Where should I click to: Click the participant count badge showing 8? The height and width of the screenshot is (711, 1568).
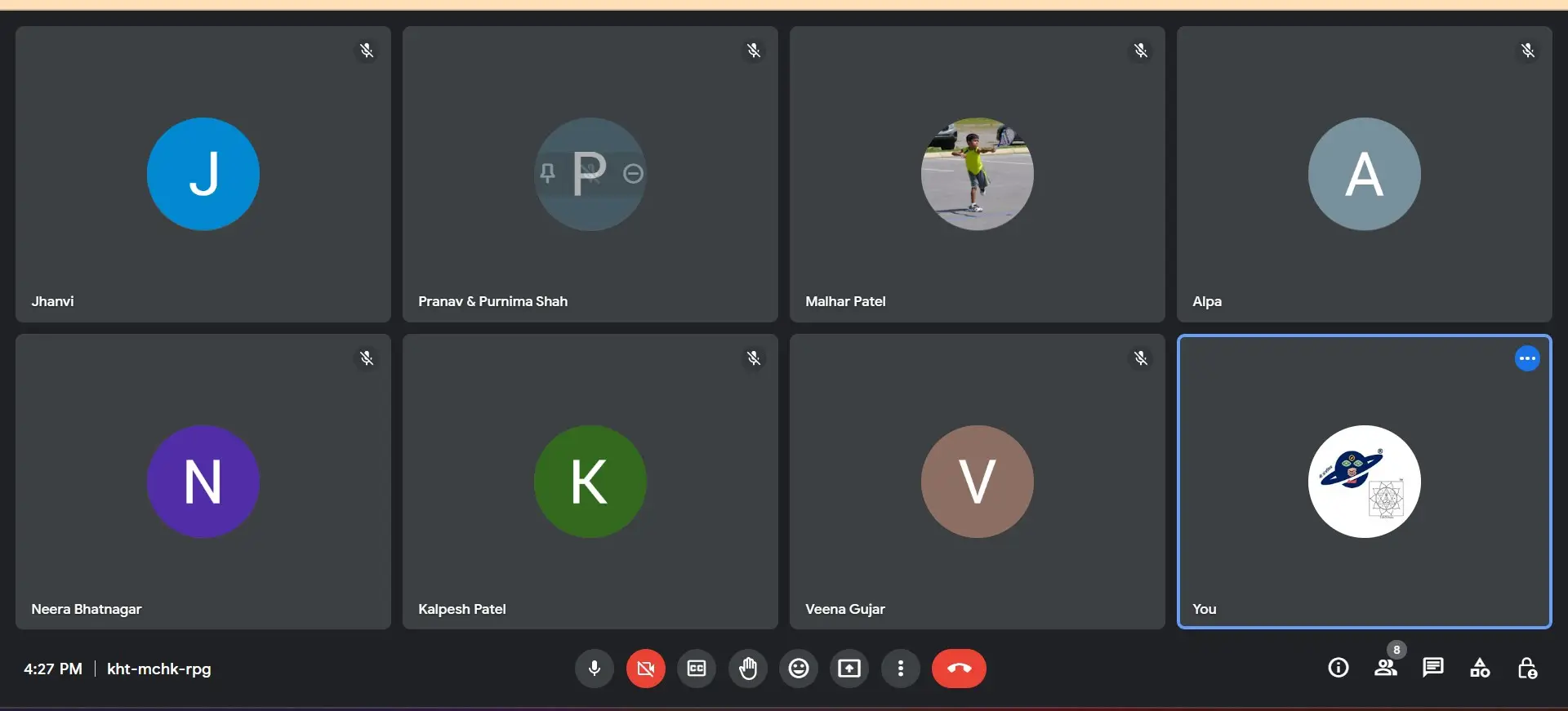click(x=1396, y=650)
